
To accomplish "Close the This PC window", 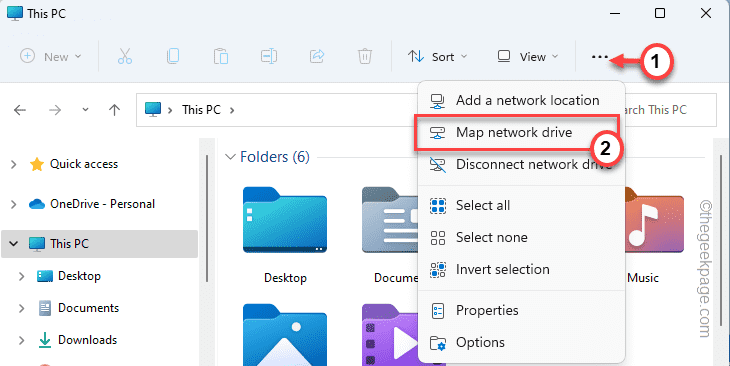I will (706, 13).
